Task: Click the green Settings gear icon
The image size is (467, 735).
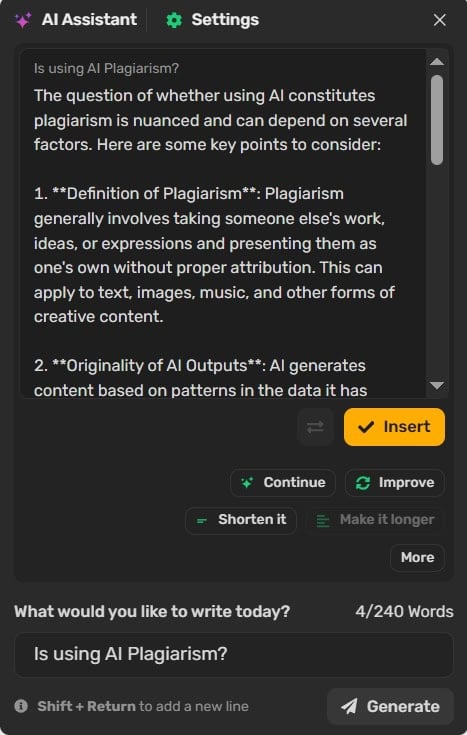Action: point(174,20)
